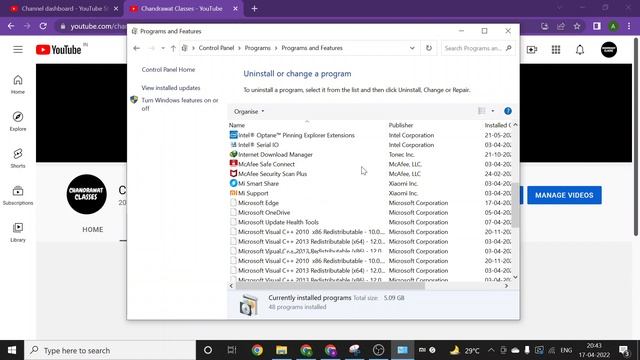Select Microsoft Edge in program list

click(369, 203)
